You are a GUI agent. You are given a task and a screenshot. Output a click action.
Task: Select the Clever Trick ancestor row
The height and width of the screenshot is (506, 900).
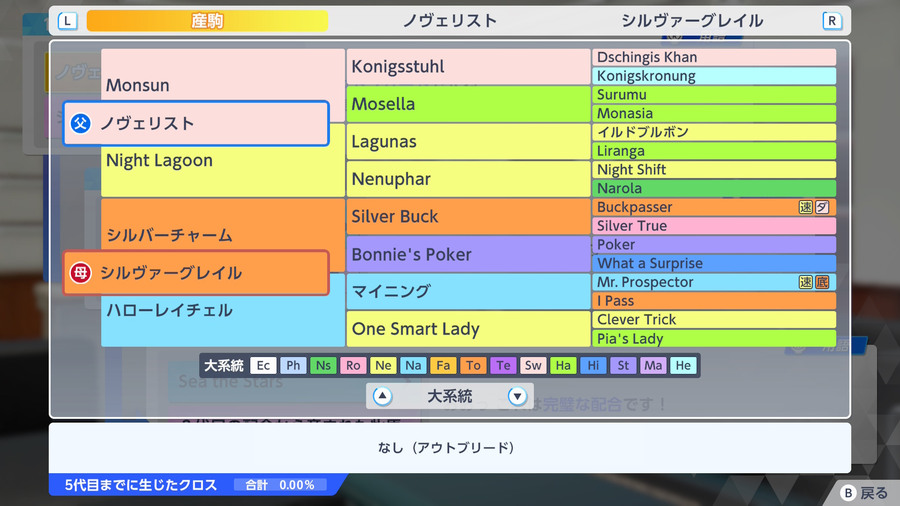click(x=714, y=320)
